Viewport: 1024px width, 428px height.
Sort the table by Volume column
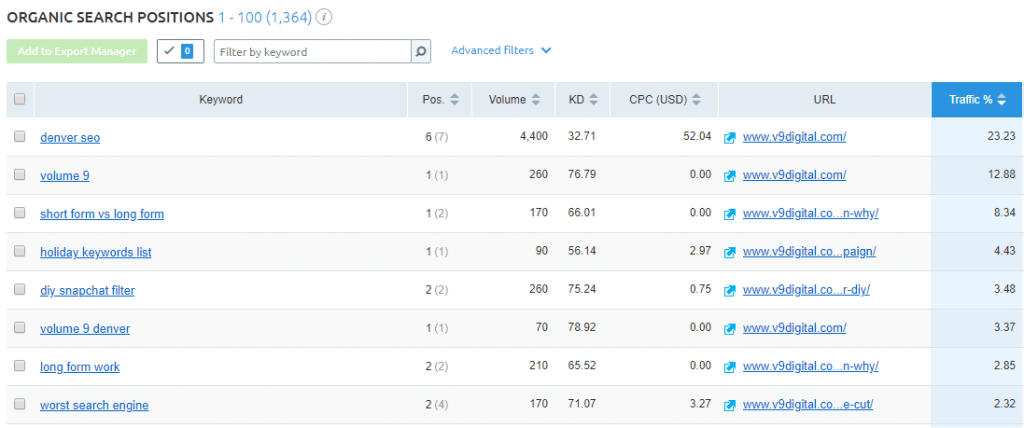pyautogui.click(x=514, y=100)
